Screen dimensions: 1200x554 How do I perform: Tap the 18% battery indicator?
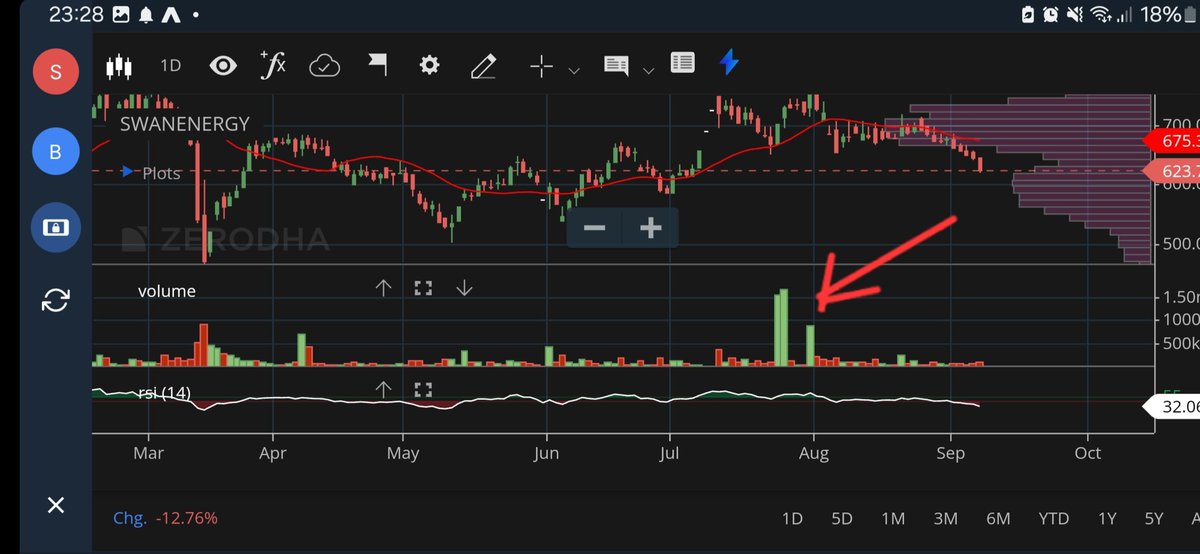1169,15
